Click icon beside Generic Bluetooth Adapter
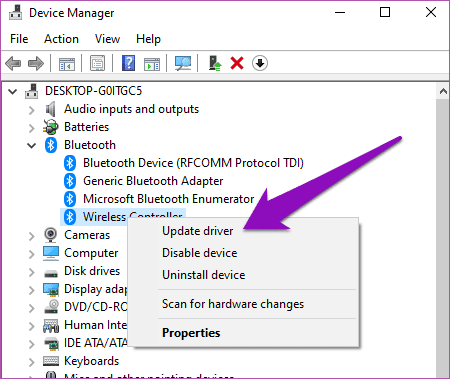 coord(70,181)
